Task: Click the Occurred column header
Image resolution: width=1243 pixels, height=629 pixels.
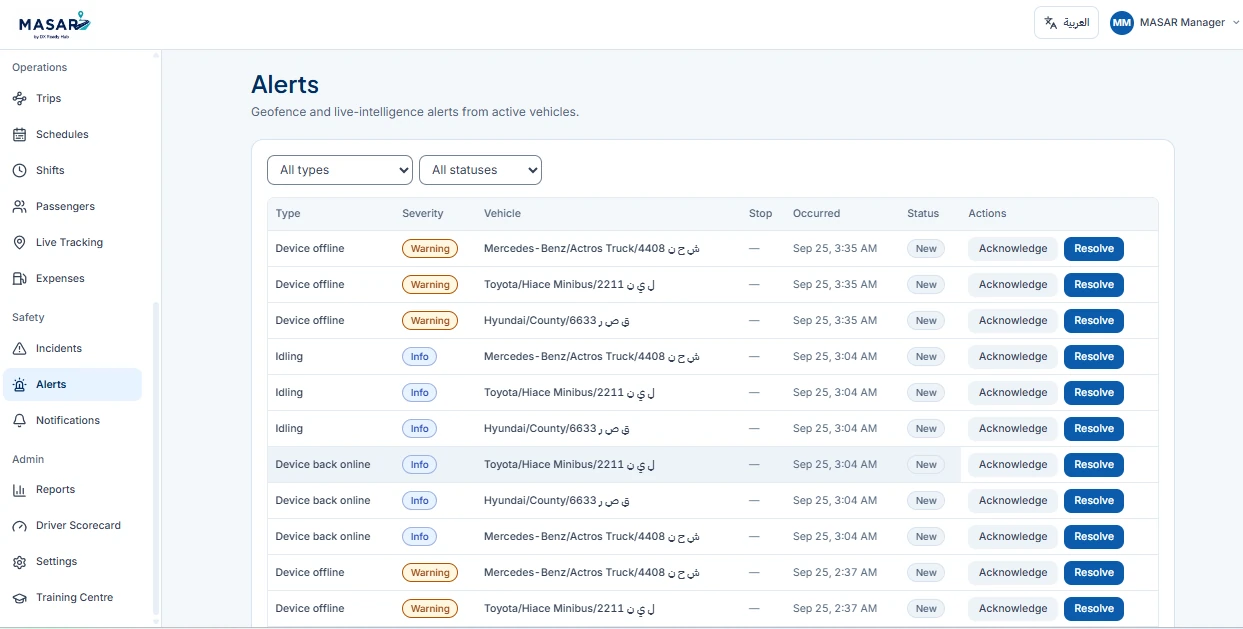Action: 816,213
